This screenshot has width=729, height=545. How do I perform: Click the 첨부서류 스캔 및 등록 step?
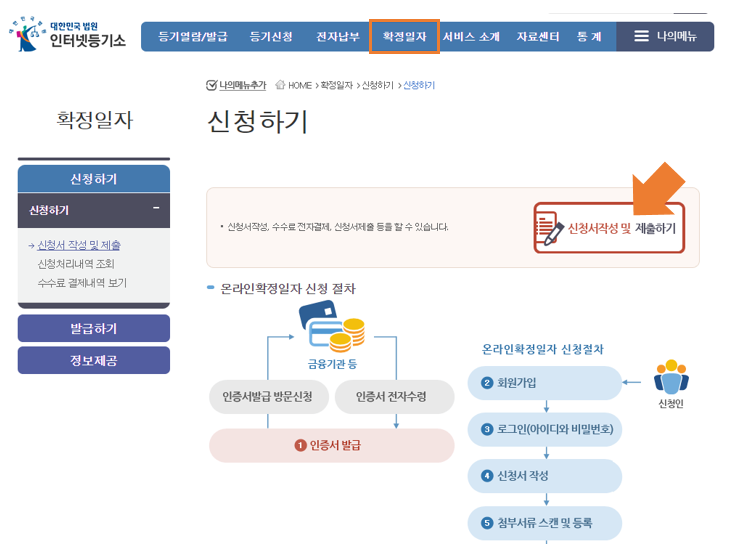pyautogui.click(x=544, y=523)
